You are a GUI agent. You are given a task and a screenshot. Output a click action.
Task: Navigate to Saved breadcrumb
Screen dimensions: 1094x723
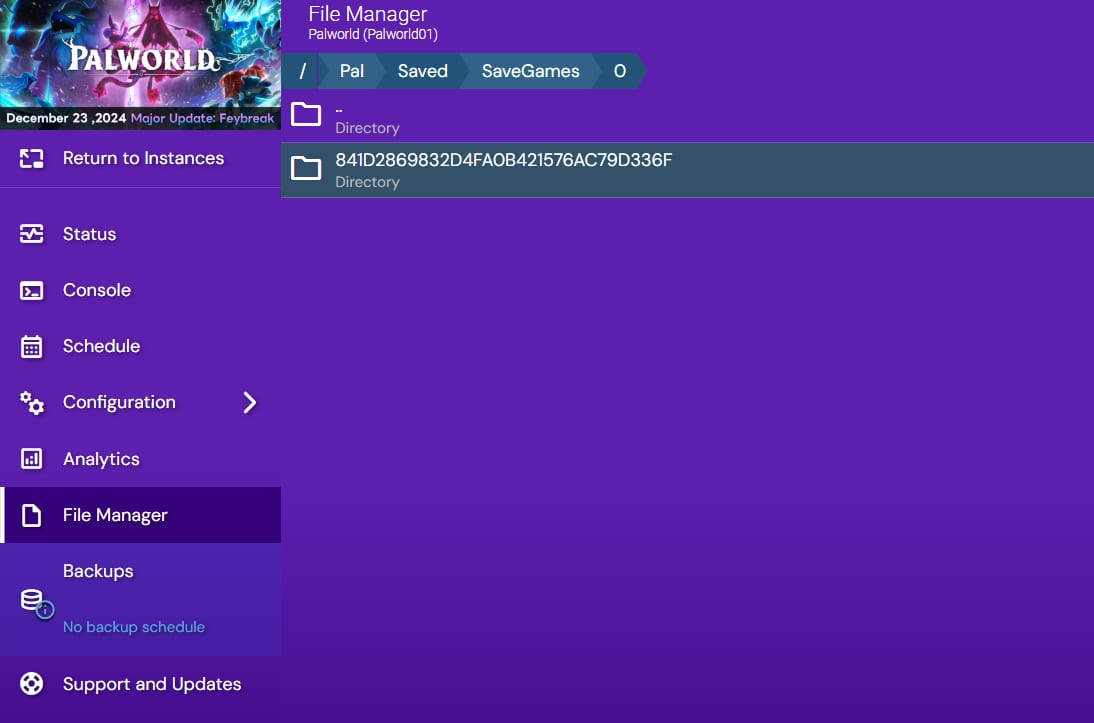[x=422, y=72]
